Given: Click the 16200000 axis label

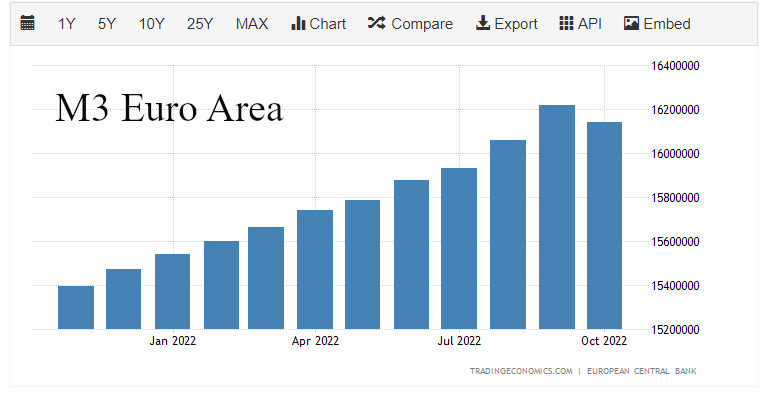Looking at the screenshot, I should click(675, 109).
